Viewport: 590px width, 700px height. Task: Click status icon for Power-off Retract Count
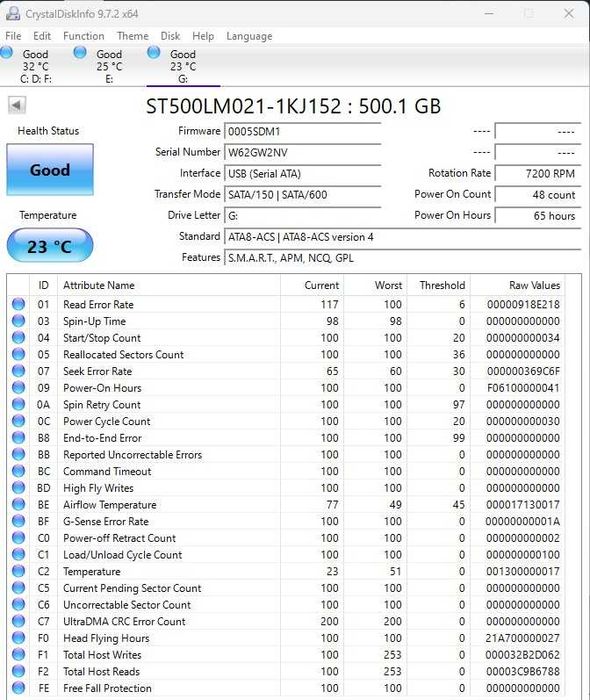click(x=18, y=538)
